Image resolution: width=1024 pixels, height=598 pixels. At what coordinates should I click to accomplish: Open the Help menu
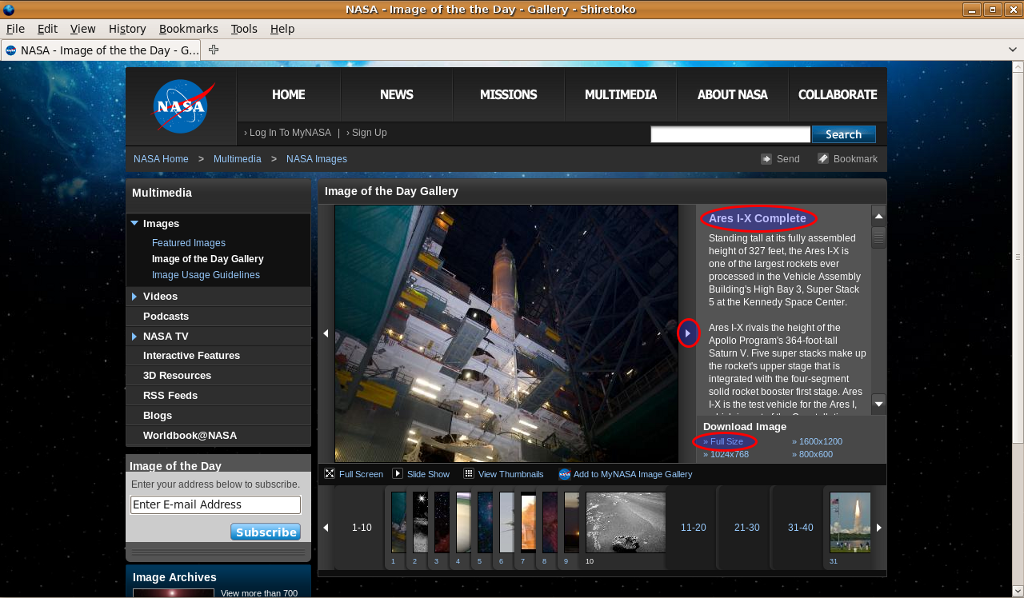[282, 29]
